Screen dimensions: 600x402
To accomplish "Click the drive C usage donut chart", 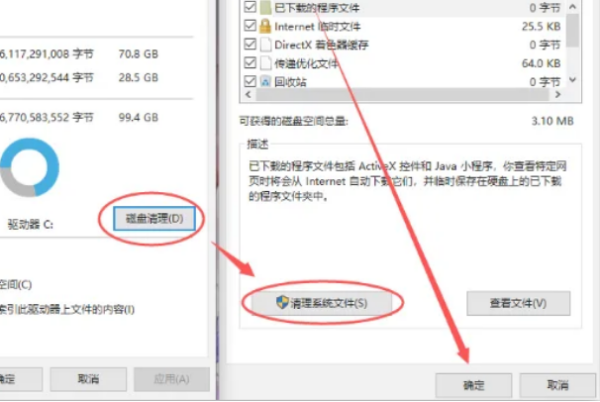I will (x=29, y=167).
